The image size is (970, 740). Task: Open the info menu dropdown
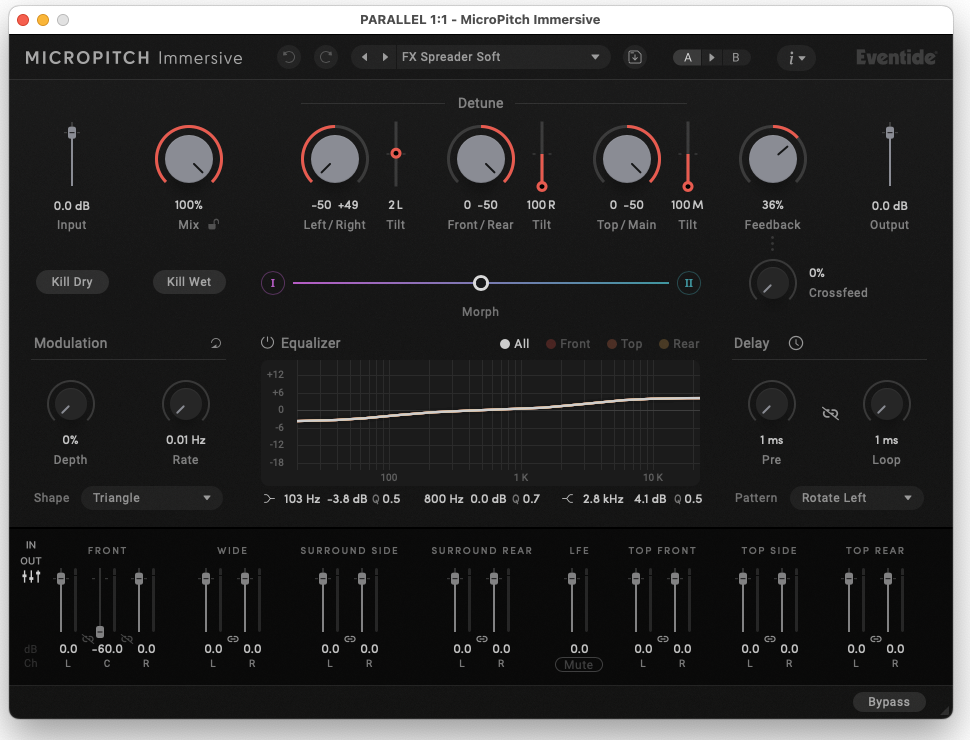pyautogui.click(x=796, y=58)
